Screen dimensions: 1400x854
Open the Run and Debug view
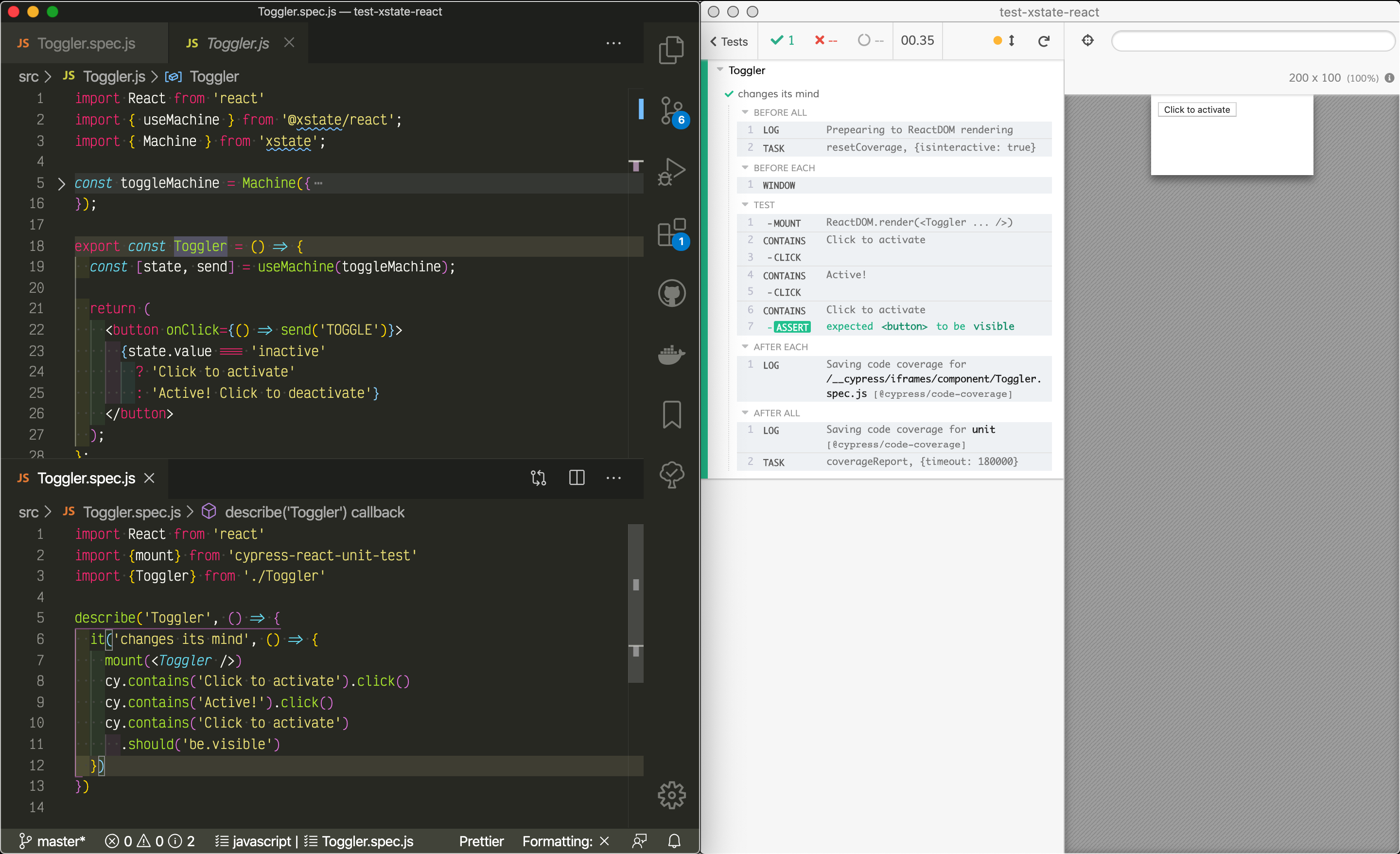pyautogui.click(x=672, y=171)
